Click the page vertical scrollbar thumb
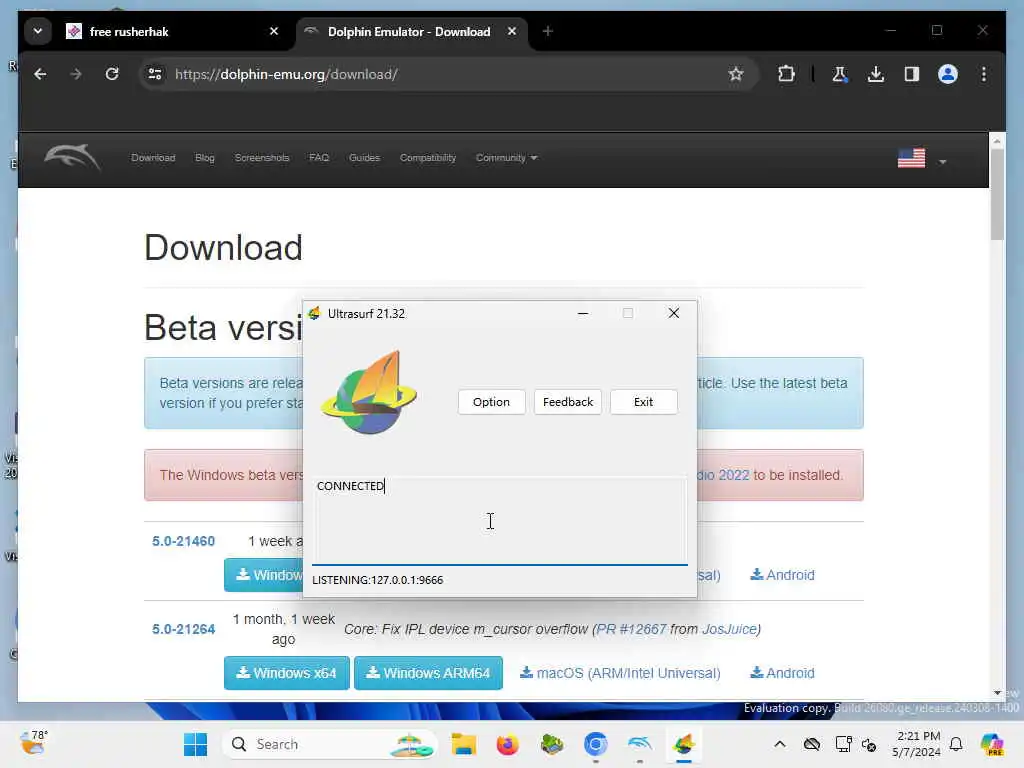This screenshot has height=768, width=1024. 997,194
